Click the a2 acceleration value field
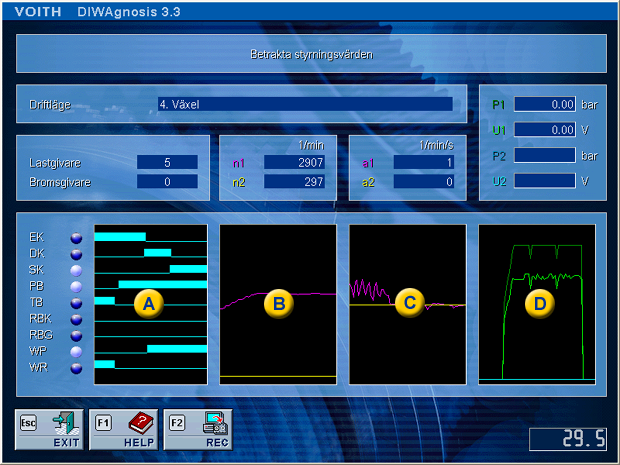 click(x=424, y=181)
